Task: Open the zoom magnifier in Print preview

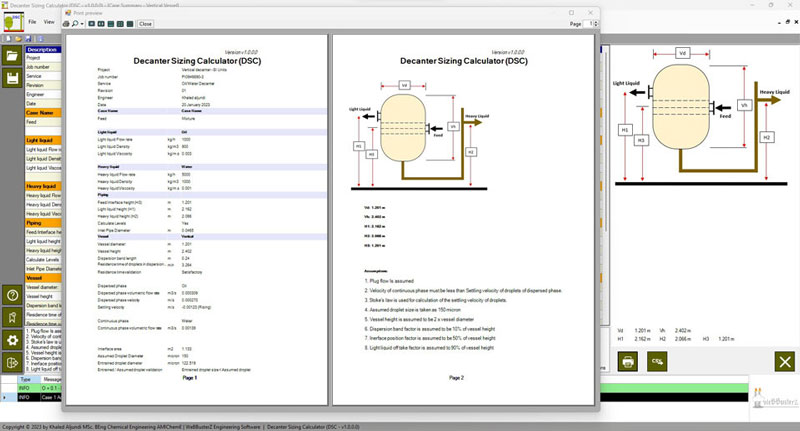Action: coord(77,23)
